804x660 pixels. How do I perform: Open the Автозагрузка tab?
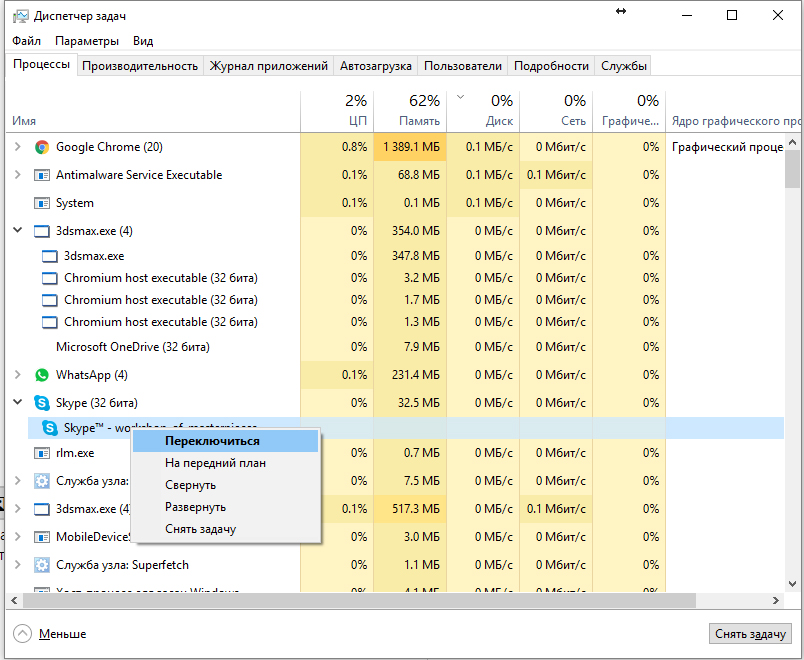[376, 66]
